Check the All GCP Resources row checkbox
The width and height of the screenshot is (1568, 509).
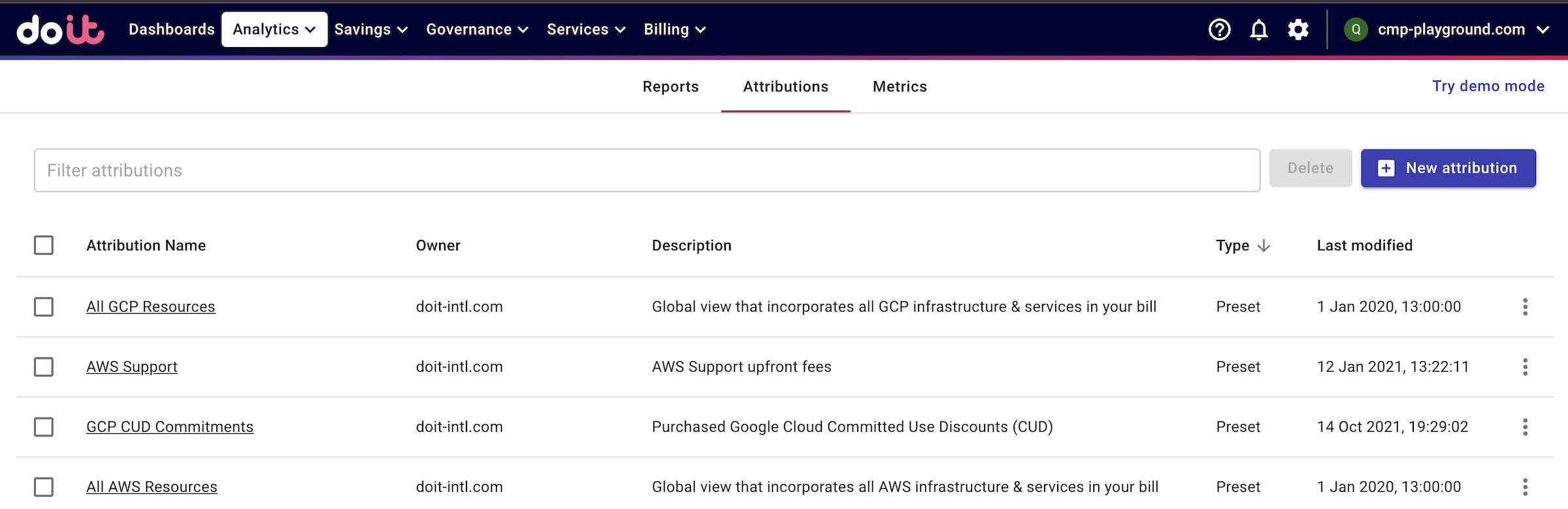click(x=44, y=307)
